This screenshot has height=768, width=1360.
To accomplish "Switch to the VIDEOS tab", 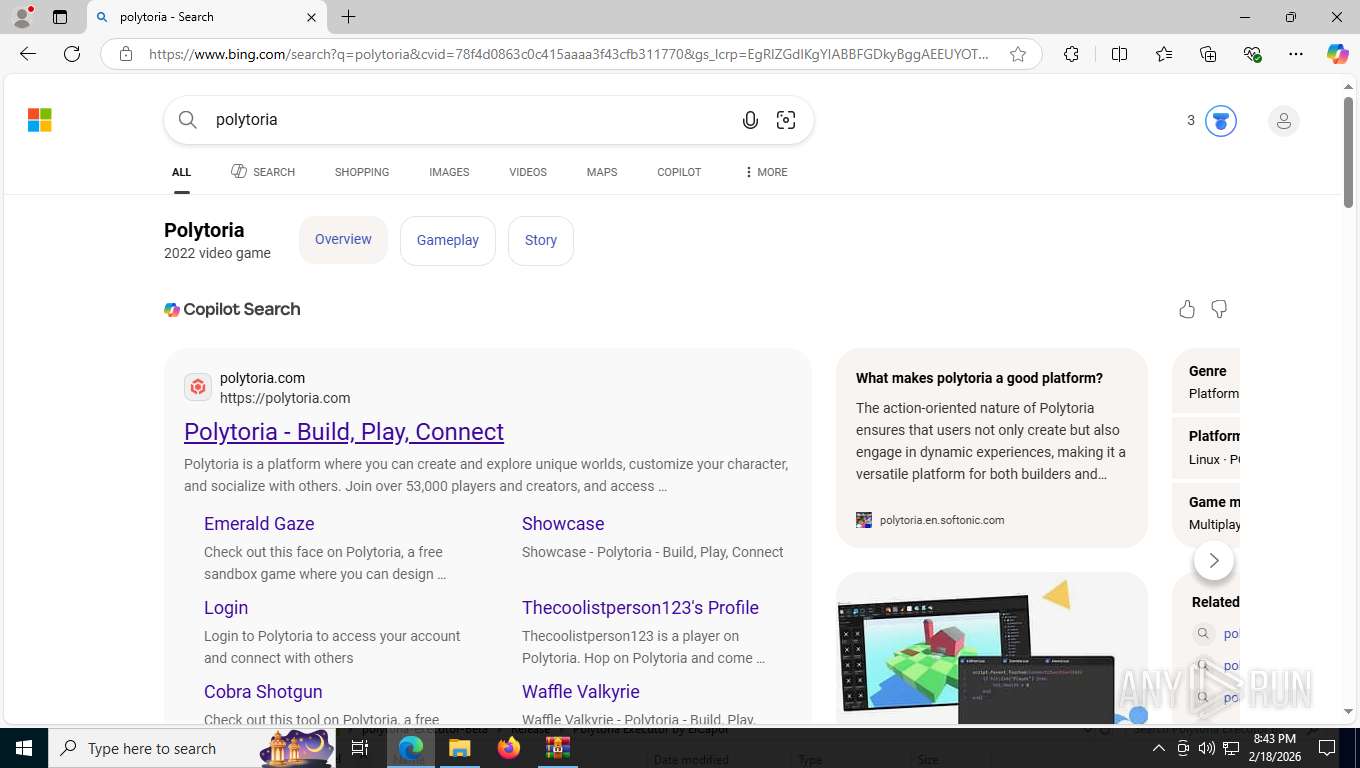I will pyautogui.click(x=528, y=172).
